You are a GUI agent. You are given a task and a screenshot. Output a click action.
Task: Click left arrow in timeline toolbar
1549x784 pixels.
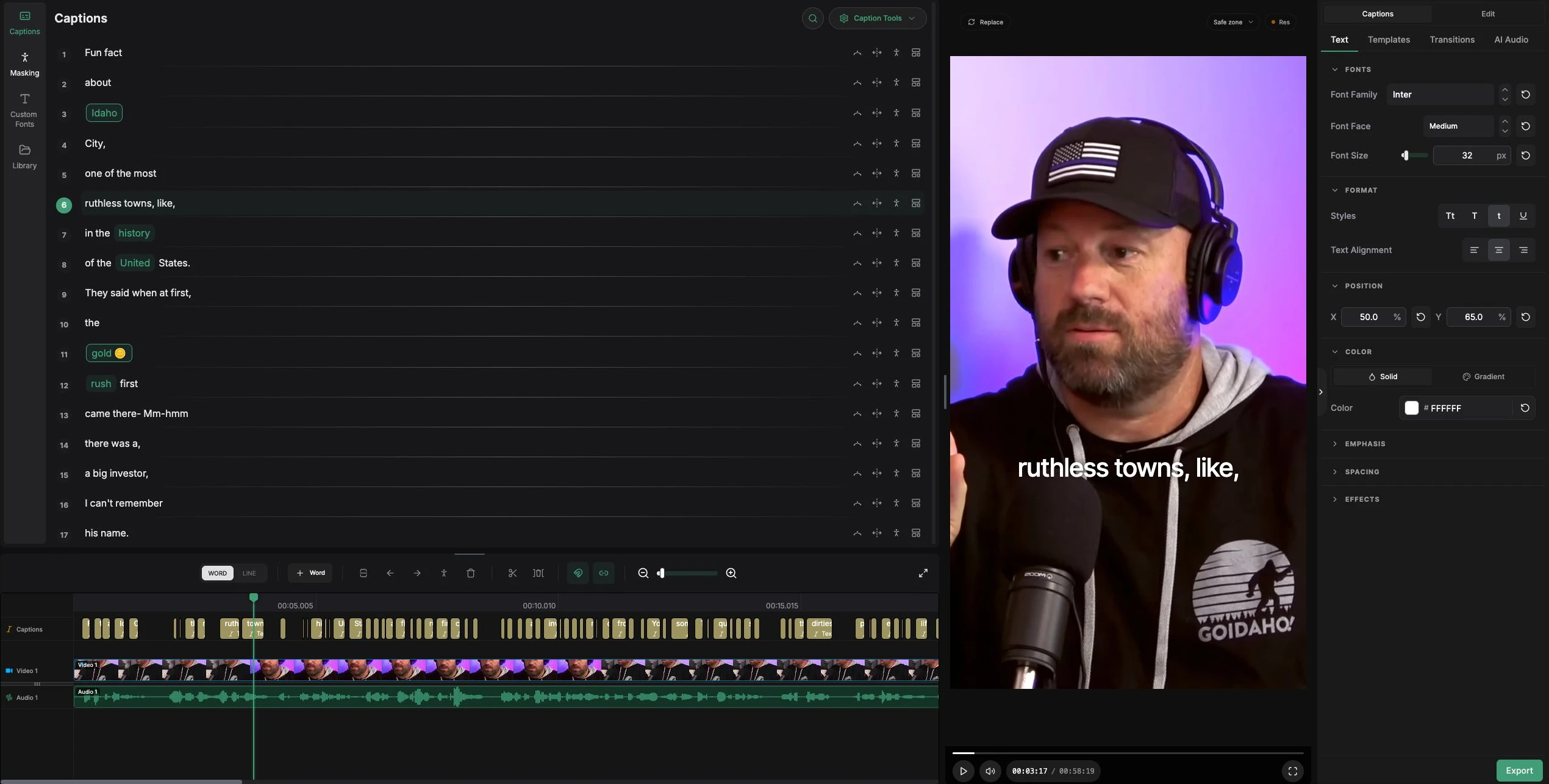click(x=390, y=573)
